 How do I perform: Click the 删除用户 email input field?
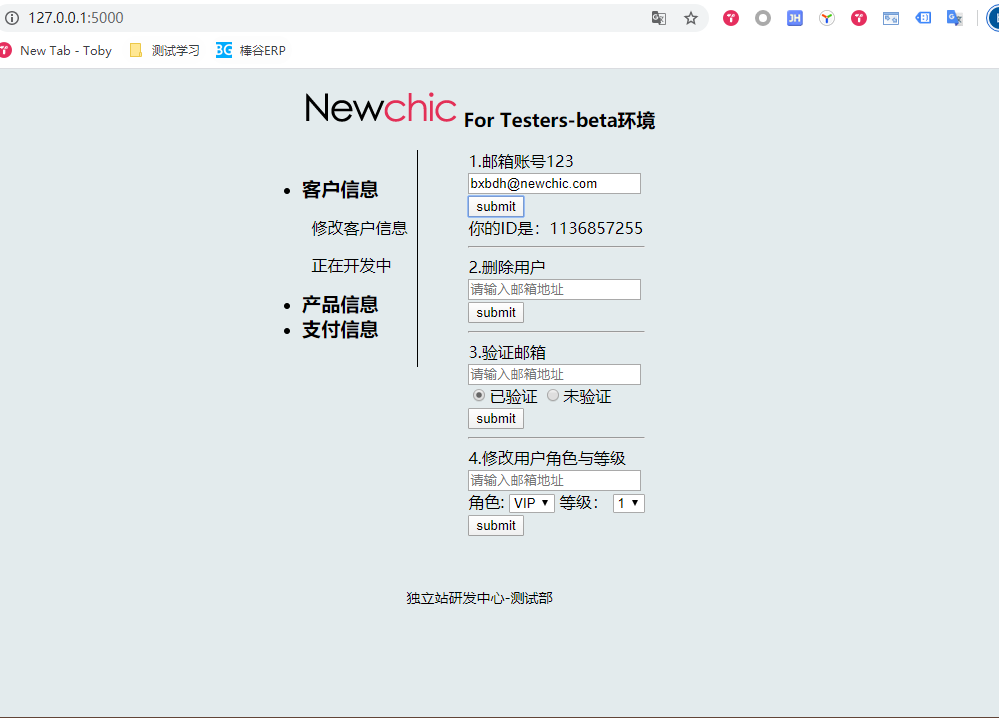(x=554, y=289)
